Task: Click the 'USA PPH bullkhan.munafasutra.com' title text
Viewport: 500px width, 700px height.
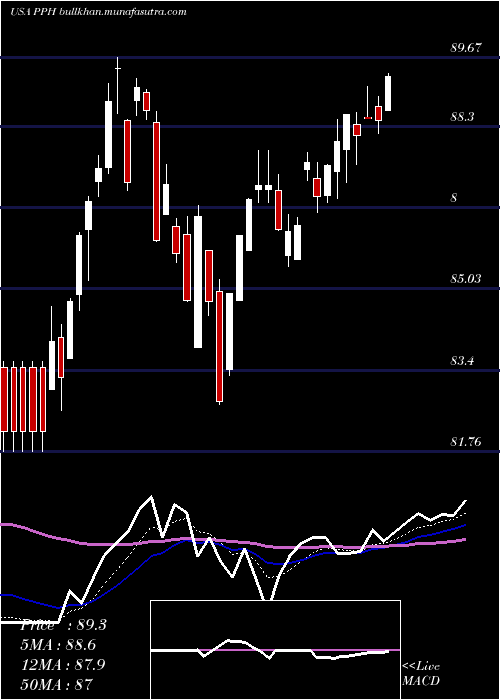Action: pos(98,12)
